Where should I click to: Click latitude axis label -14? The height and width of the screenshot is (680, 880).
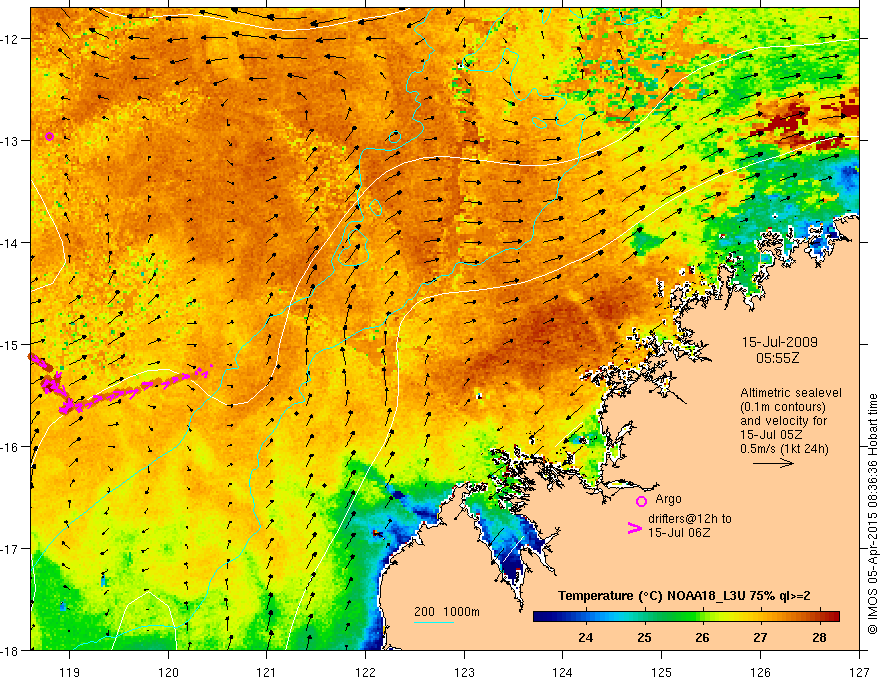pyautogui.click(x=12, y=243)
